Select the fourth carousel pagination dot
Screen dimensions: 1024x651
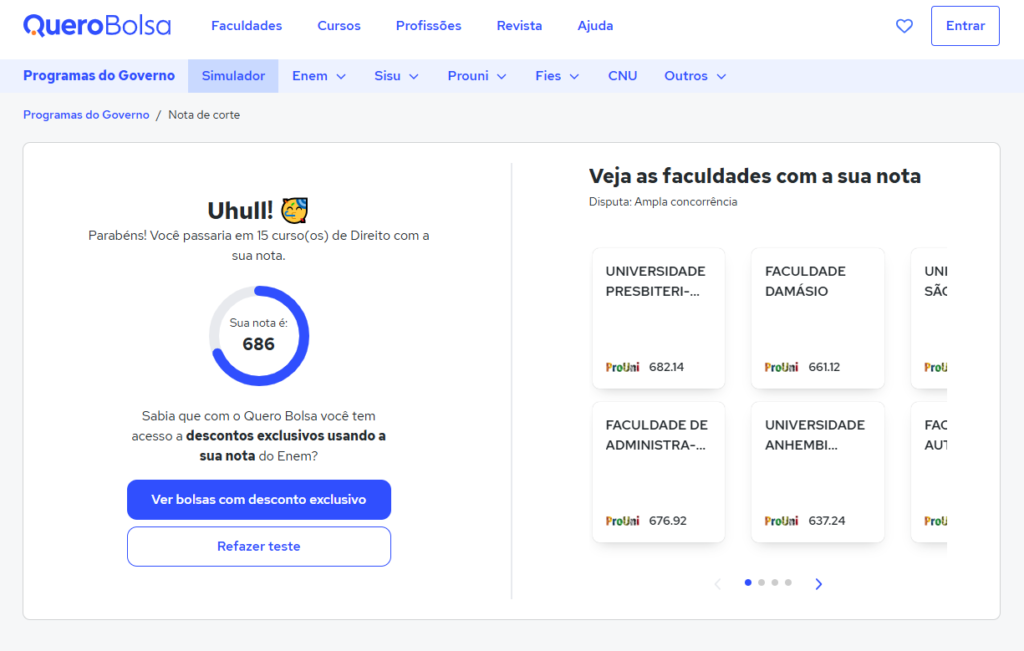coord(788,581)
